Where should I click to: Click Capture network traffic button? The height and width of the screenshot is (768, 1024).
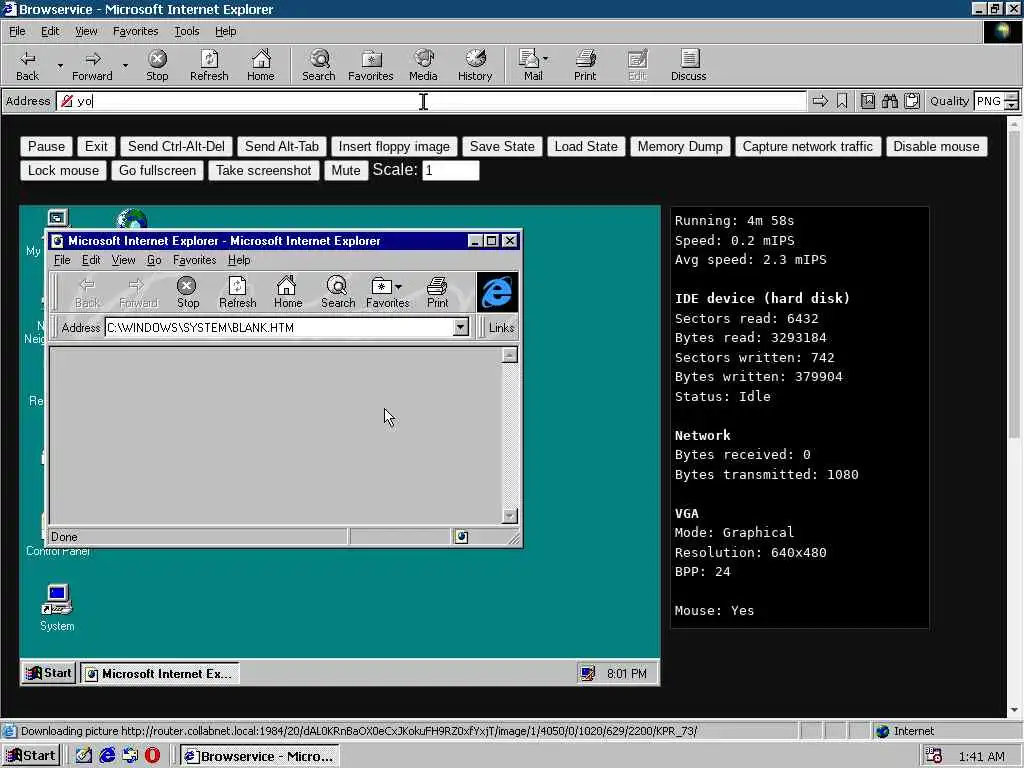(x=807, y=146)
